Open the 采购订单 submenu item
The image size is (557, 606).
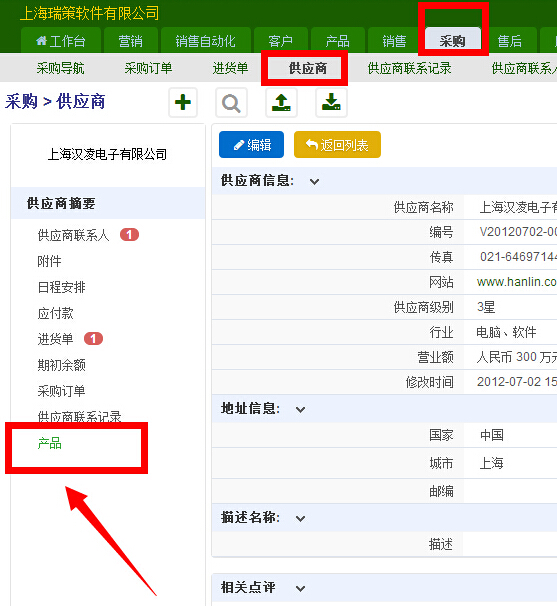[x=148, y=68]
